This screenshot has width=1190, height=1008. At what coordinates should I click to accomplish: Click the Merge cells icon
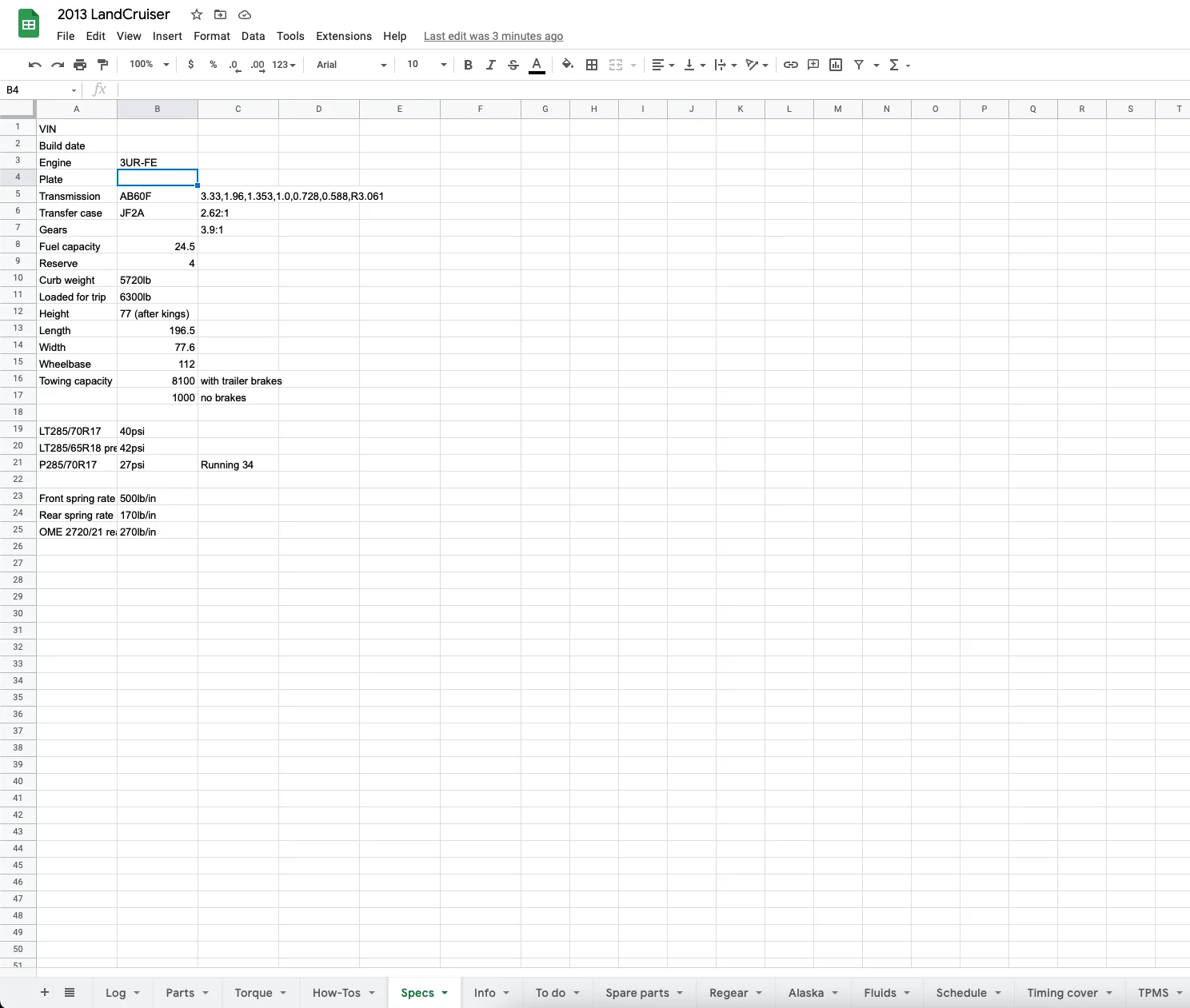(616, 65)
